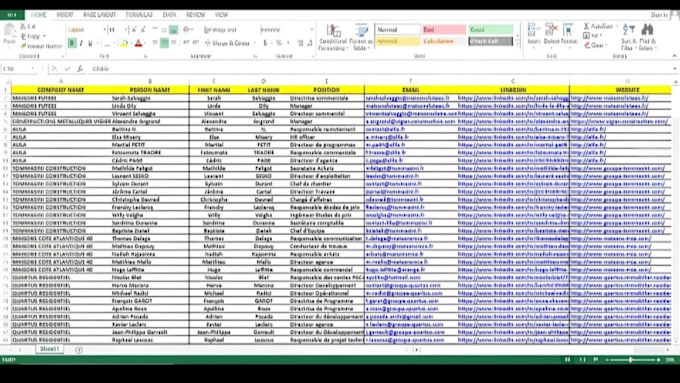Apply the Bad red cell style
This screenshot has width=680, height=383.
pos(444,29)
